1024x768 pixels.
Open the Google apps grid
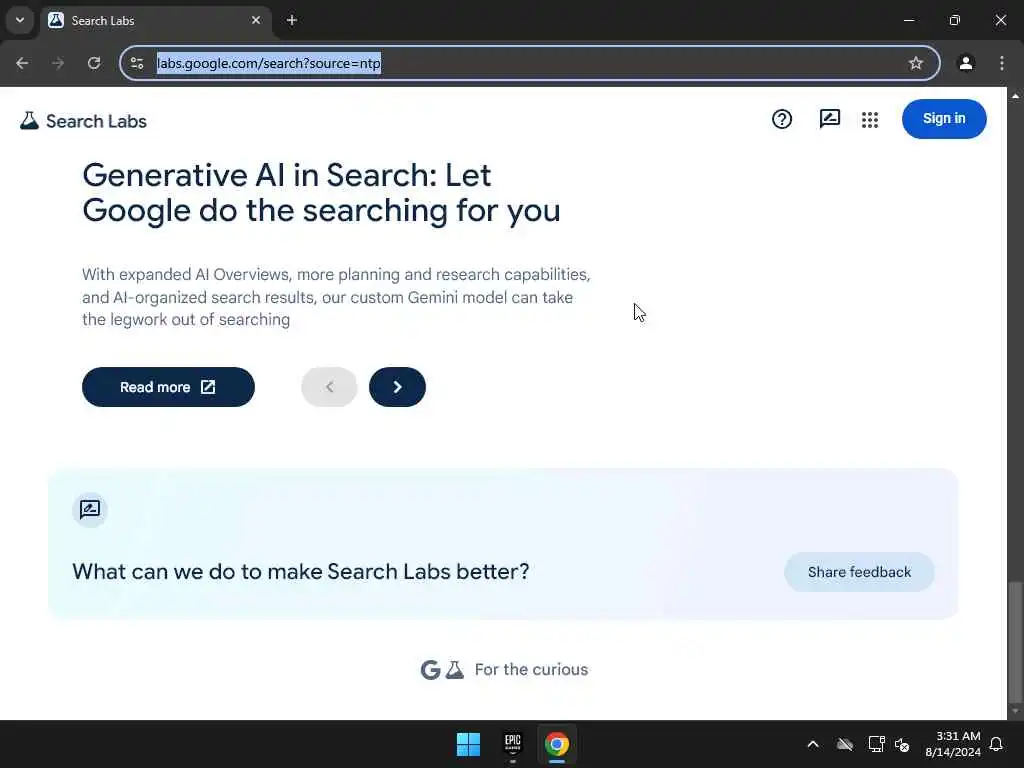870,120
